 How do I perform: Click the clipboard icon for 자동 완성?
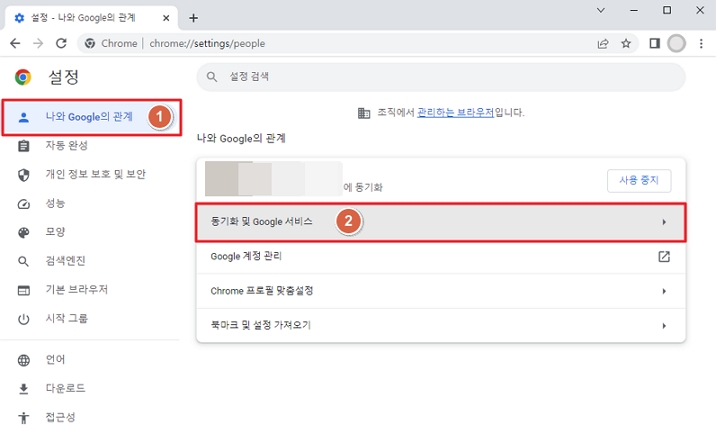pos(23,146)
